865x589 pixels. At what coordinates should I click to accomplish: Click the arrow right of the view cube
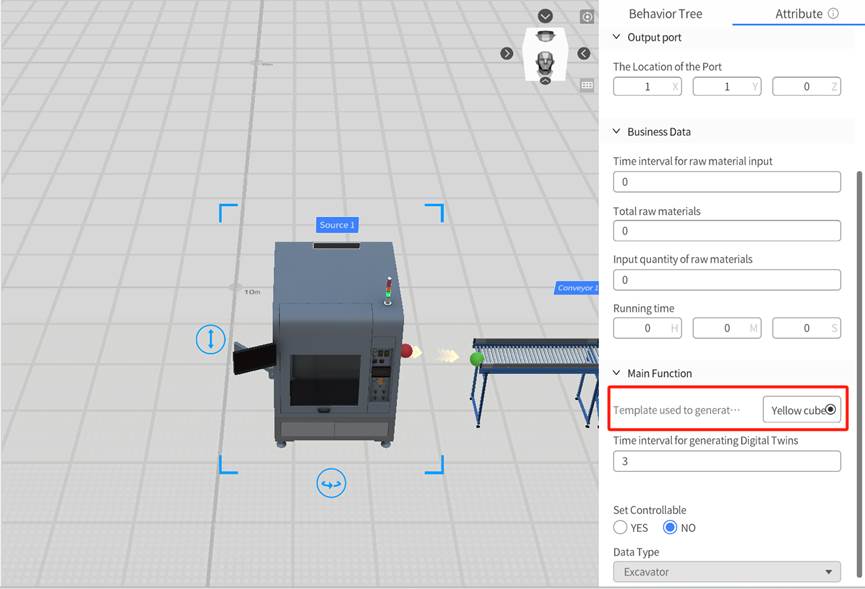point(583,53)
